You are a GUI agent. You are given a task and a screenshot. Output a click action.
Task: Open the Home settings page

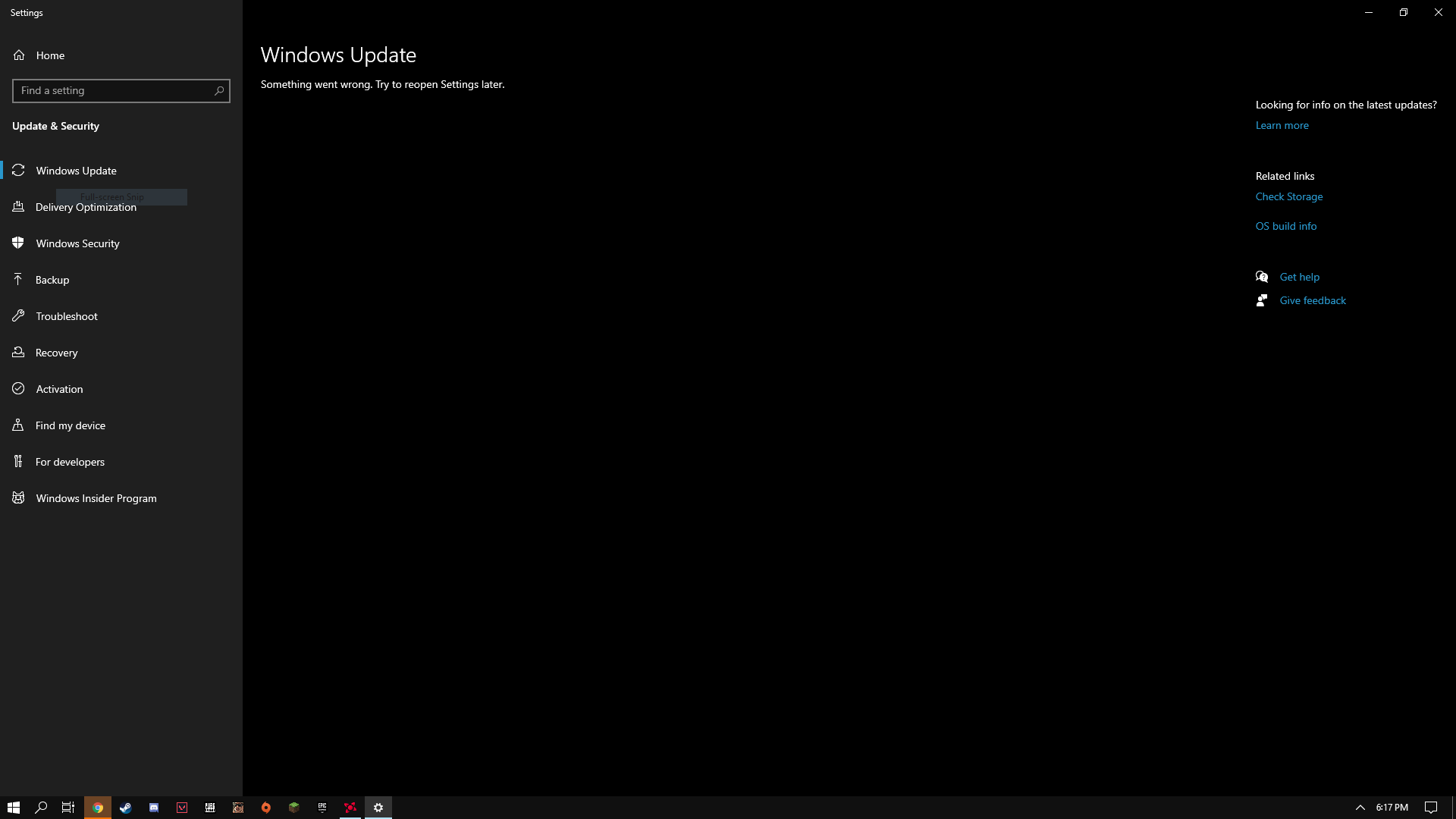tap(121, 55)
